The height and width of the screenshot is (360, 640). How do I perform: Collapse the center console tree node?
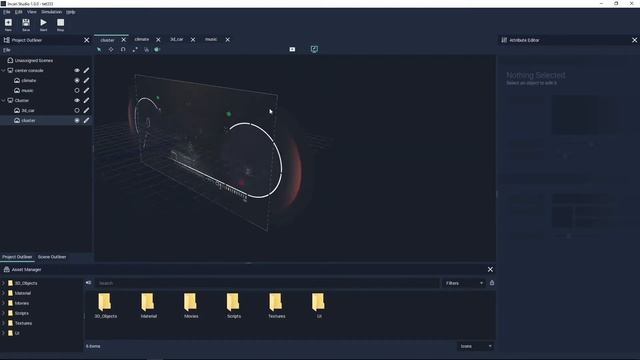point(4,70)
